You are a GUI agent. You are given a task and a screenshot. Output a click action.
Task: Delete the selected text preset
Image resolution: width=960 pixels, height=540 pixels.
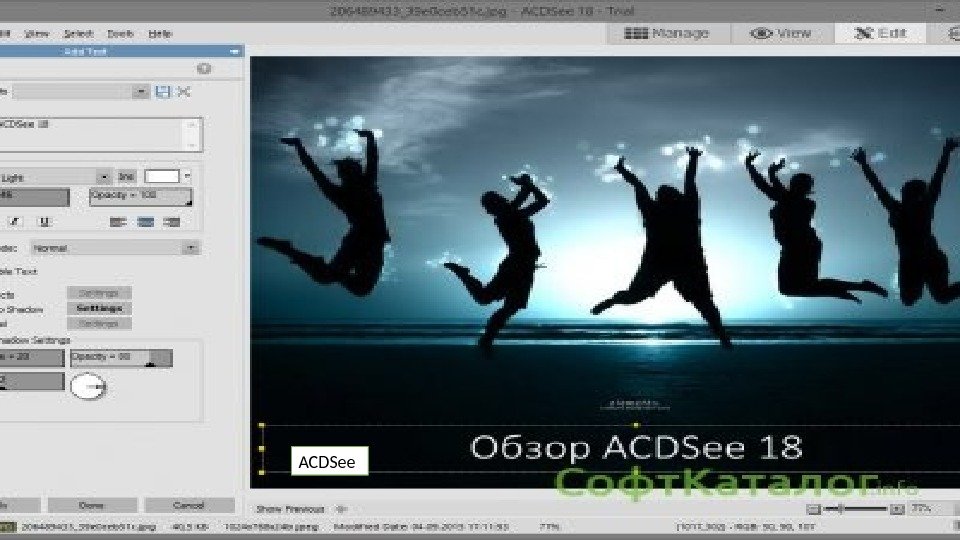(184, 92)
